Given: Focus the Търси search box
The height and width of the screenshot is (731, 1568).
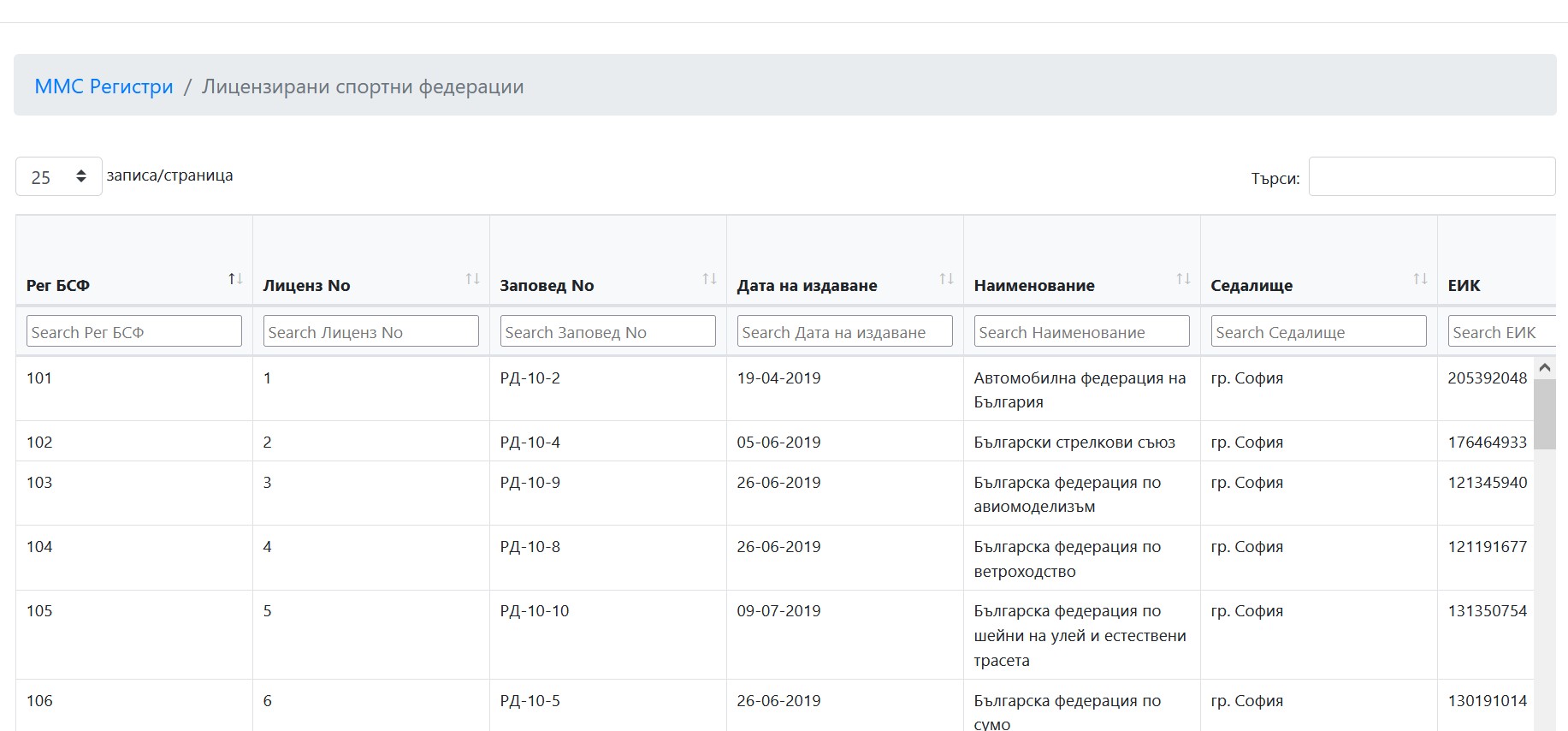Looking at the screenshot, I should click(1432, 176).
